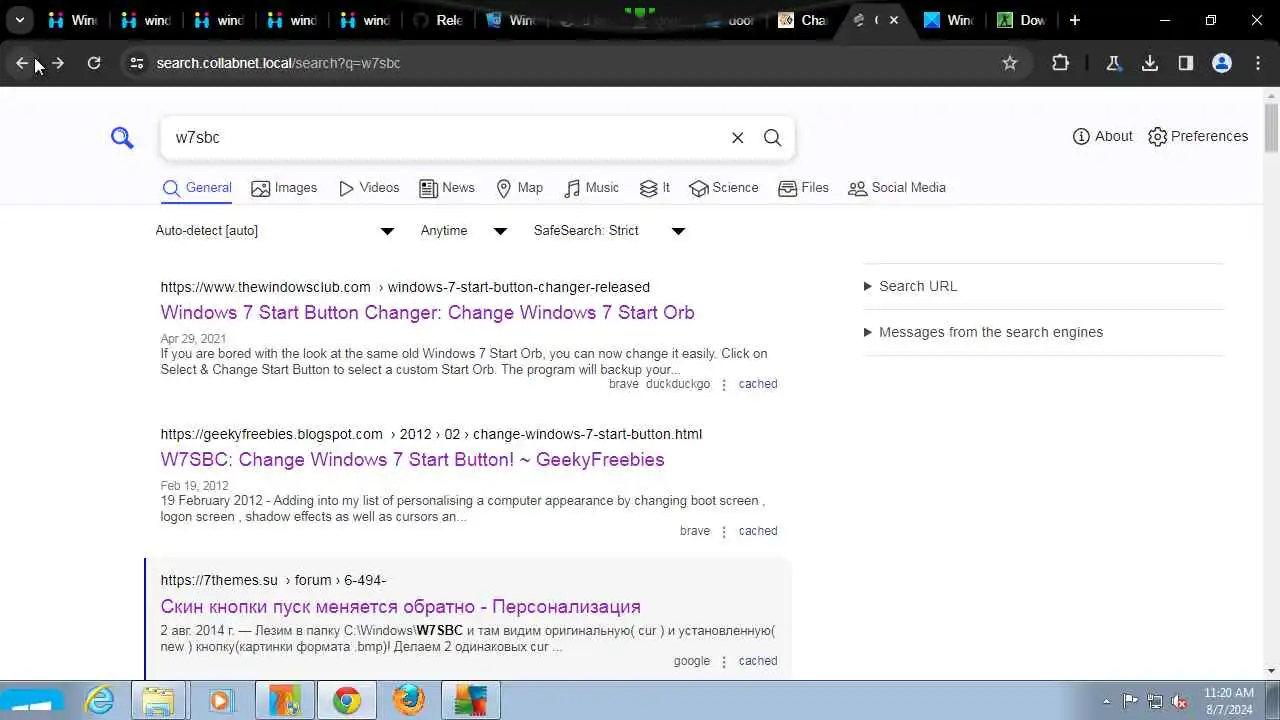Switch to Science search category
Screen dimensions: 1280x720
click(724, 188)
